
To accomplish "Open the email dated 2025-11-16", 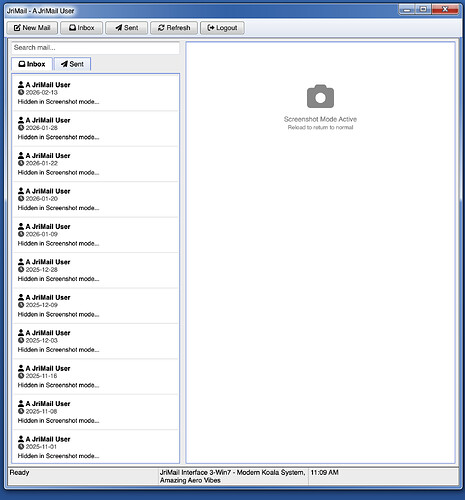I will click(95, 377).
